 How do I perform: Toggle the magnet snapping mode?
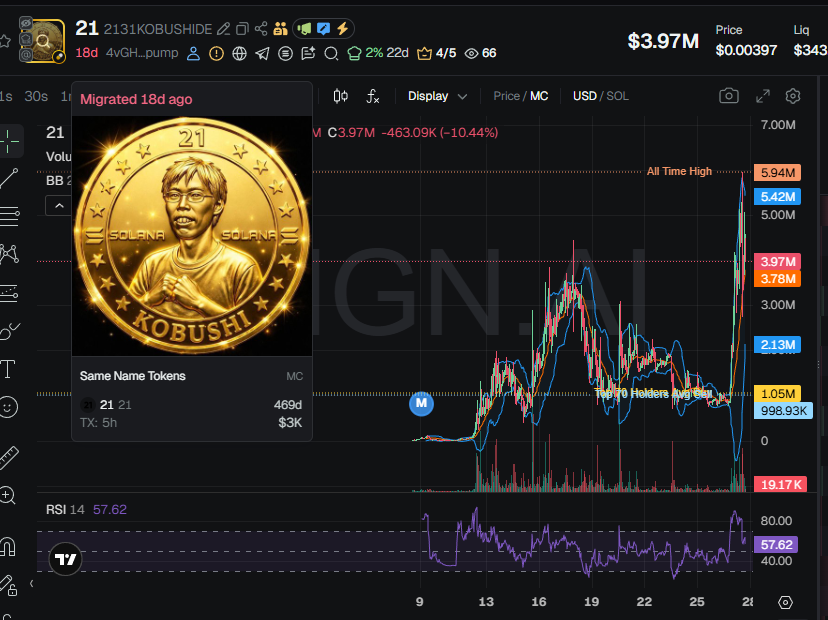8,547
